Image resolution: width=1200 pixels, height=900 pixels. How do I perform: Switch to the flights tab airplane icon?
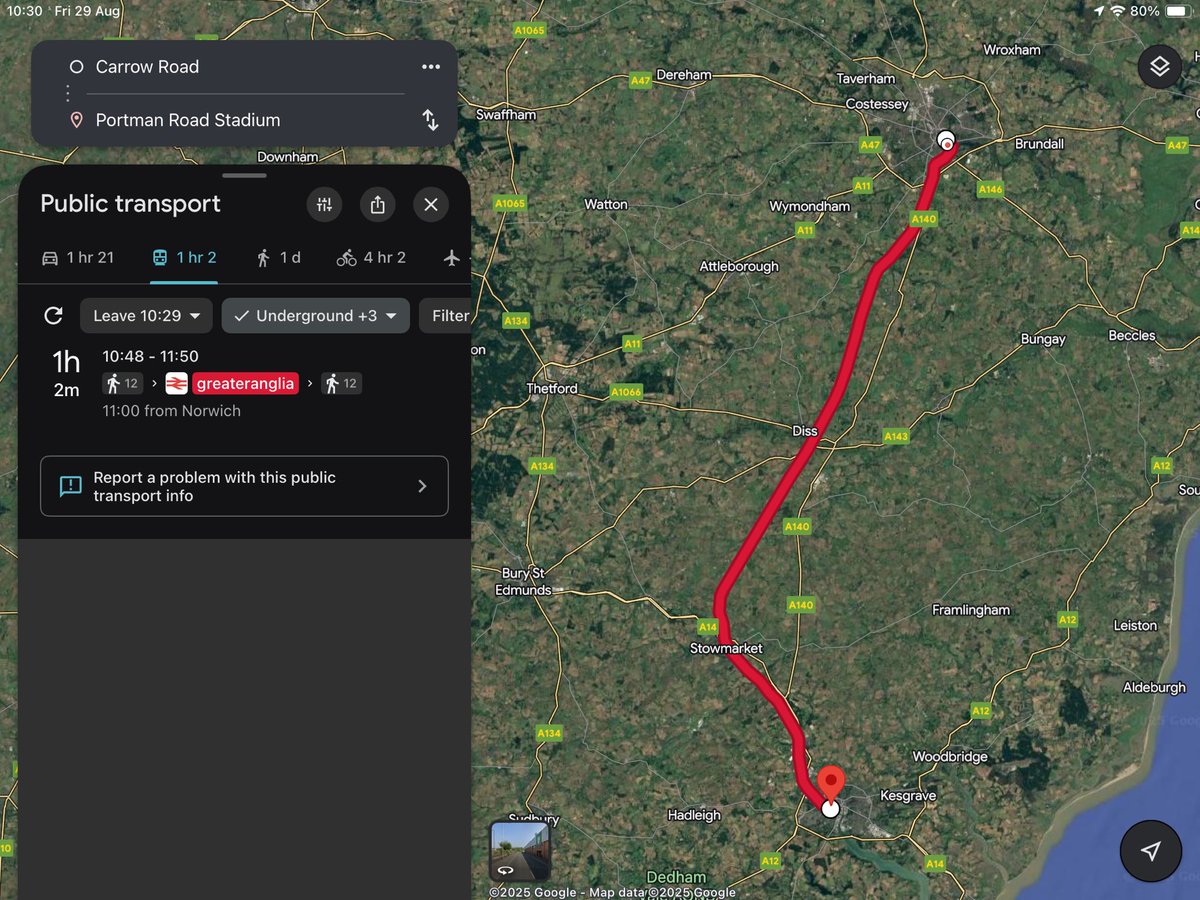[x=452, y=258]
